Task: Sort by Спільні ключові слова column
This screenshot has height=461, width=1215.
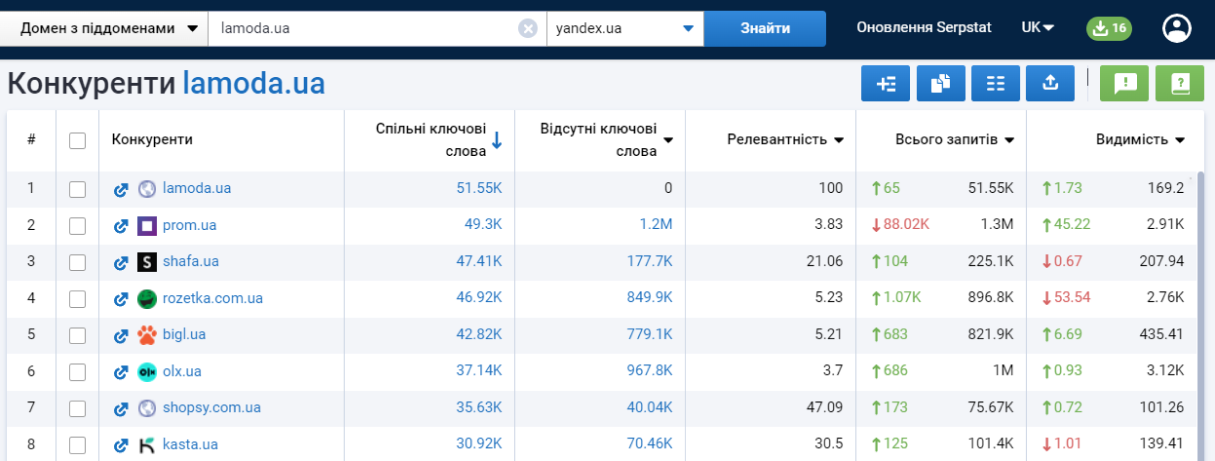Action: coord(439,140)
